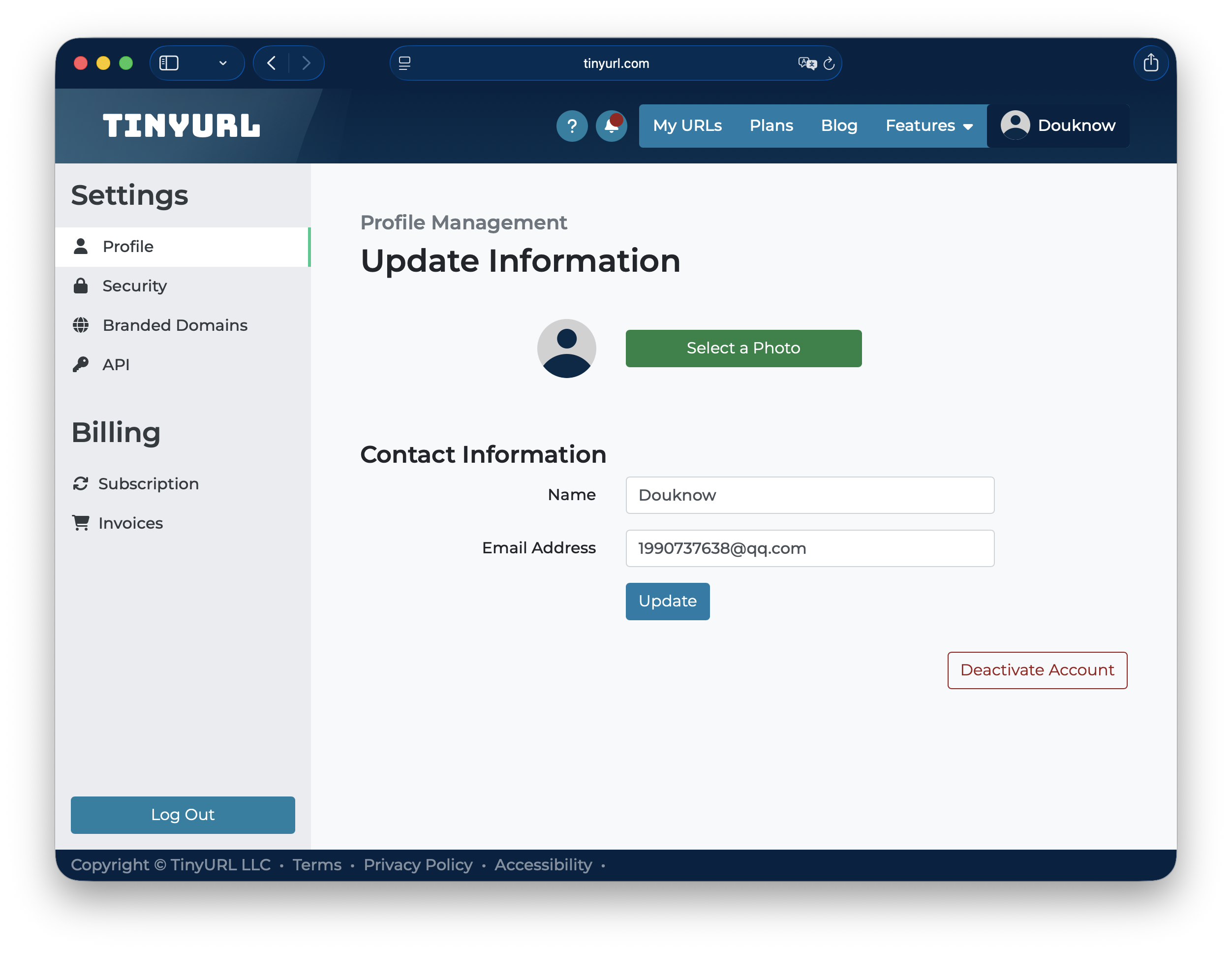1232x954 pixels.
Task: Open the Privacy Policy footer link
Action: (417, 865)
